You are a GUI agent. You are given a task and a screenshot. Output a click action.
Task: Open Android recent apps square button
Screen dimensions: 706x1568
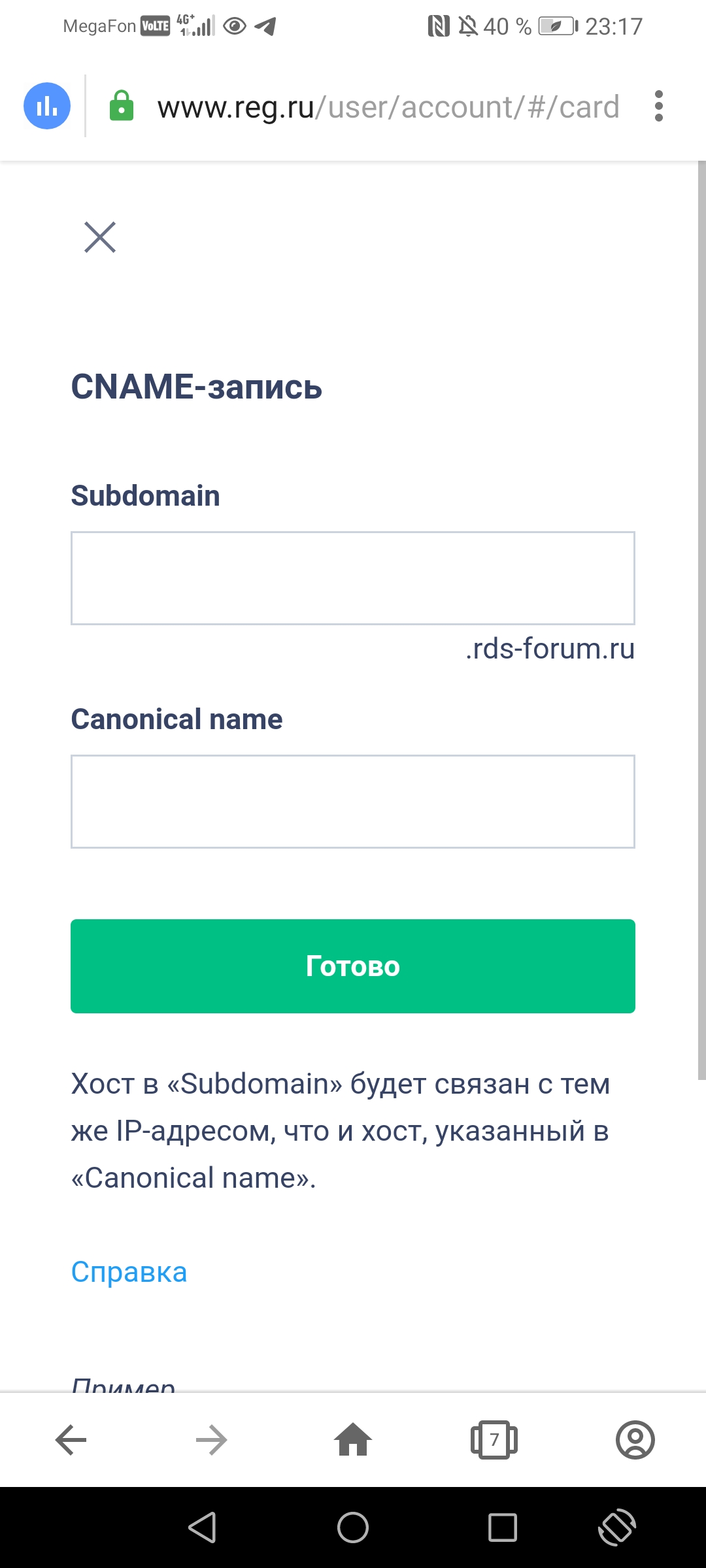[x=503, y=1527]
